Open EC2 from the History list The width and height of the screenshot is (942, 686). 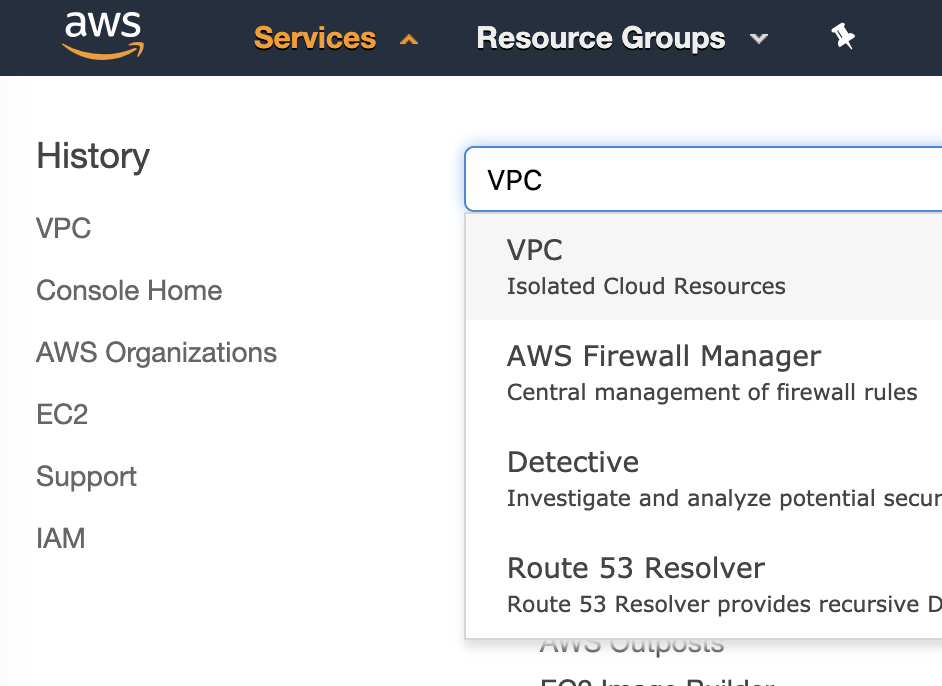pyautogui.click(x=62, y=414)
